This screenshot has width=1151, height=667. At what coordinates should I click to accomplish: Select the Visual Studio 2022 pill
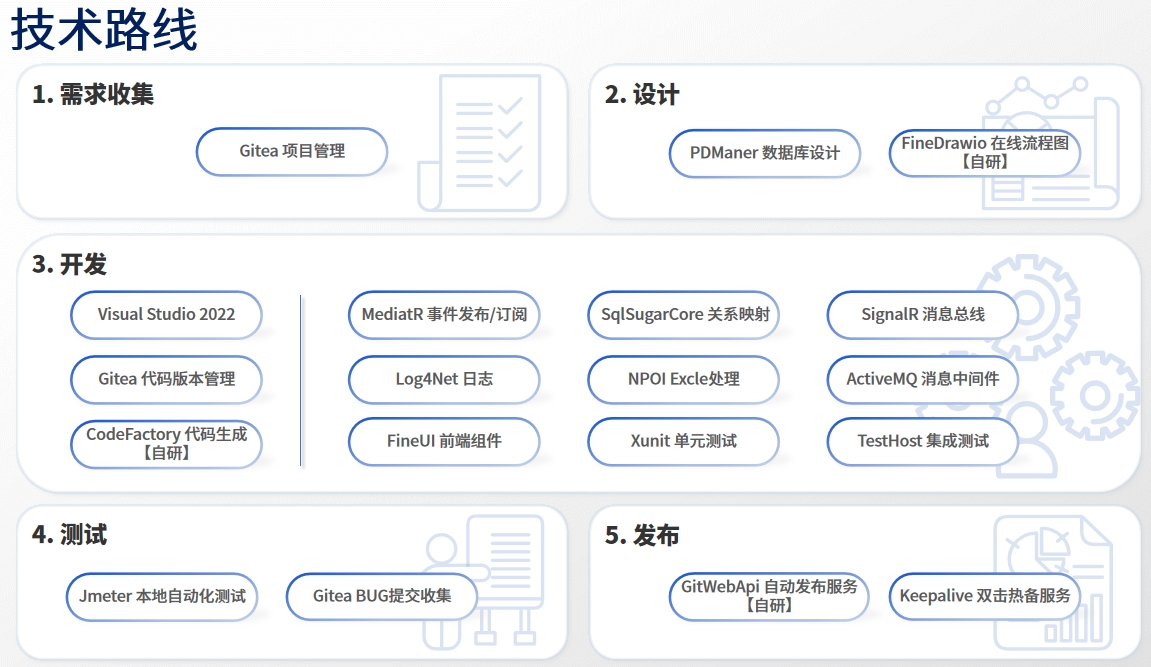(x=166, y=315)
